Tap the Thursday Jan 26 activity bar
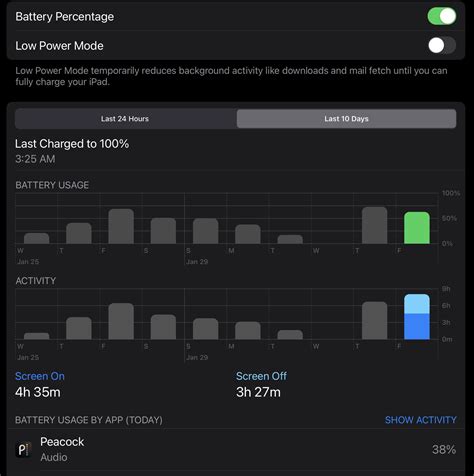 tap(79, 328)
